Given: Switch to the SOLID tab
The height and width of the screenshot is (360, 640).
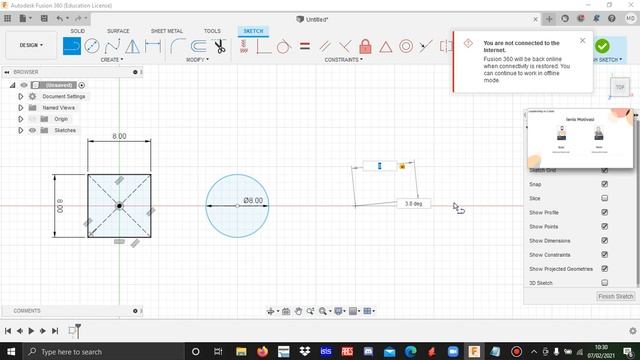Looking at the screenshot, I should tap(78, 31).
